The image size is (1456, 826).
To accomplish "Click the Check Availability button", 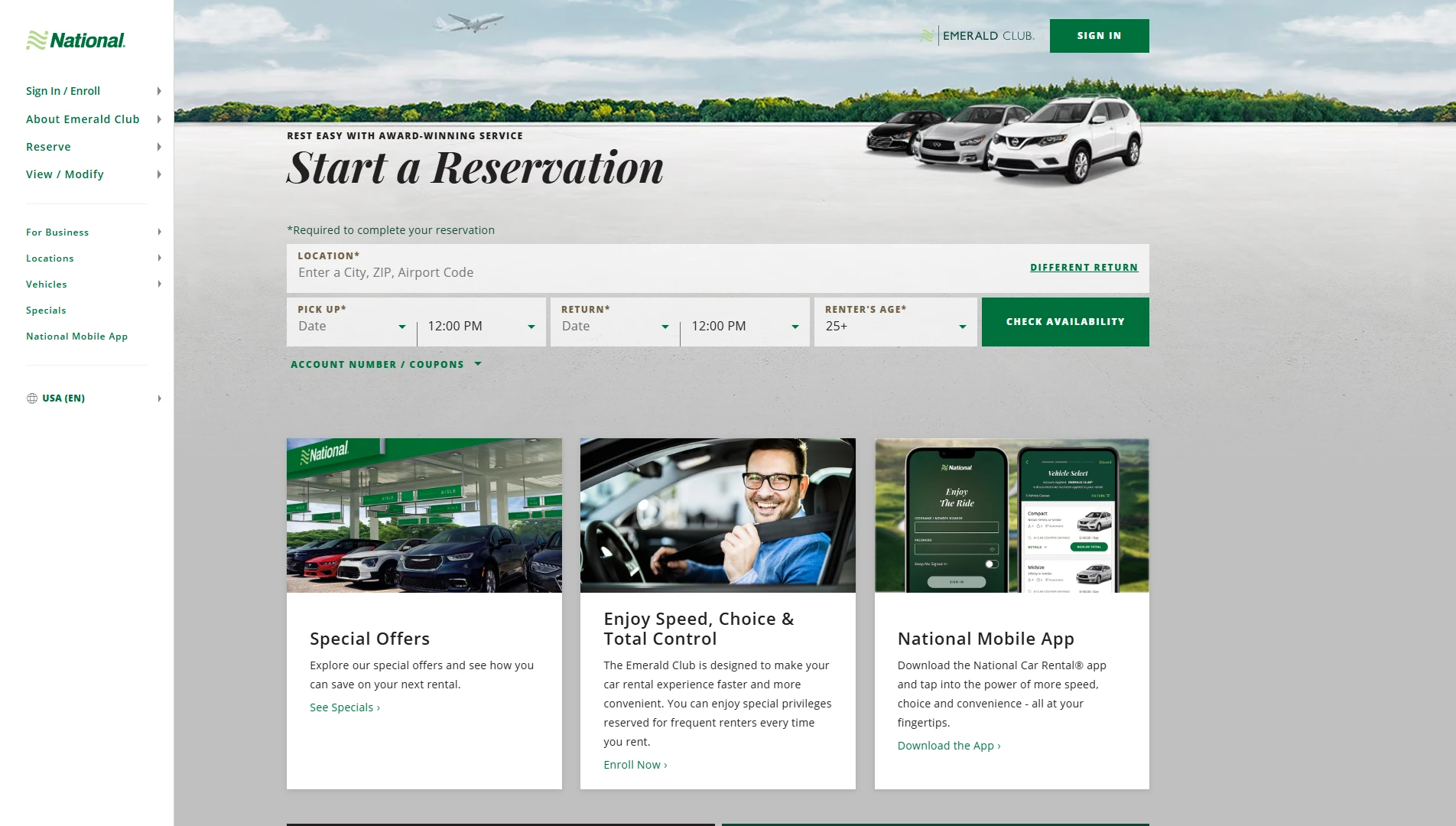I will pos(1065,322).
